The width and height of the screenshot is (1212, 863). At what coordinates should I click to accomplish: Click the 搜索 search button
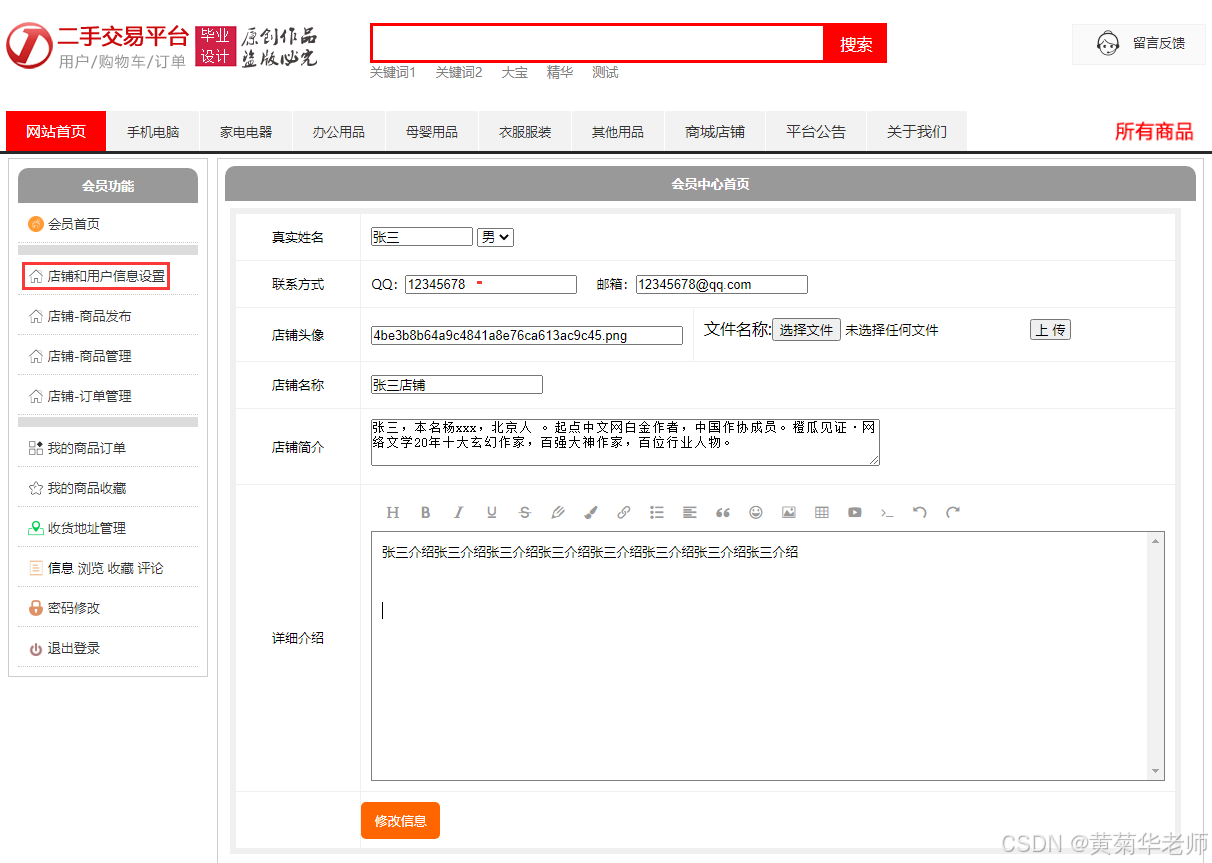pos(855,43)
